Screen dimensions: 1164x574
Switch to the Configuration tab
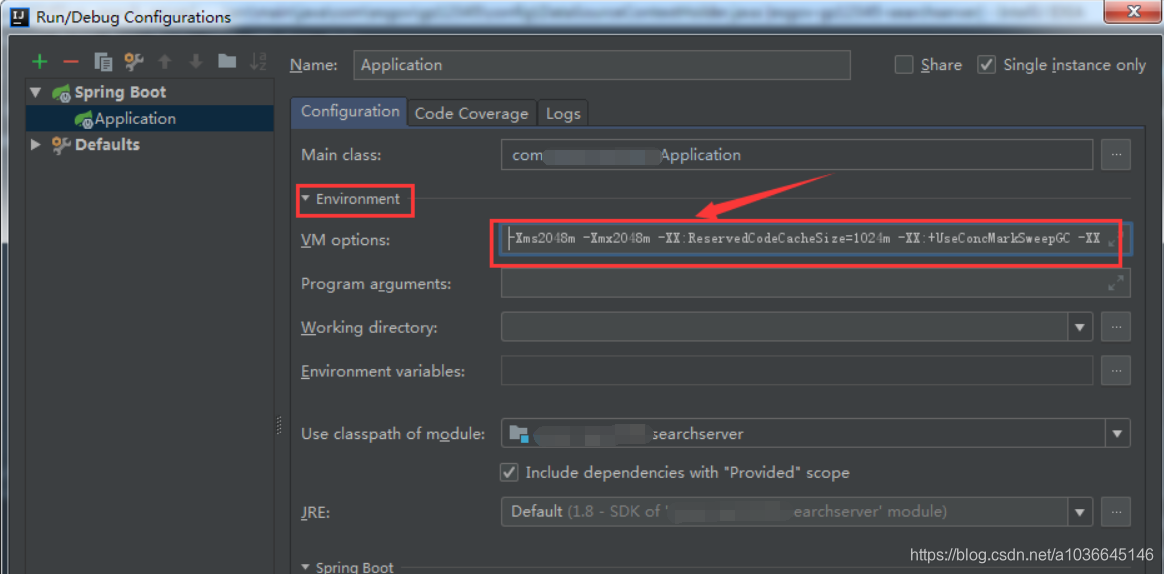click(x=350, y=111)
